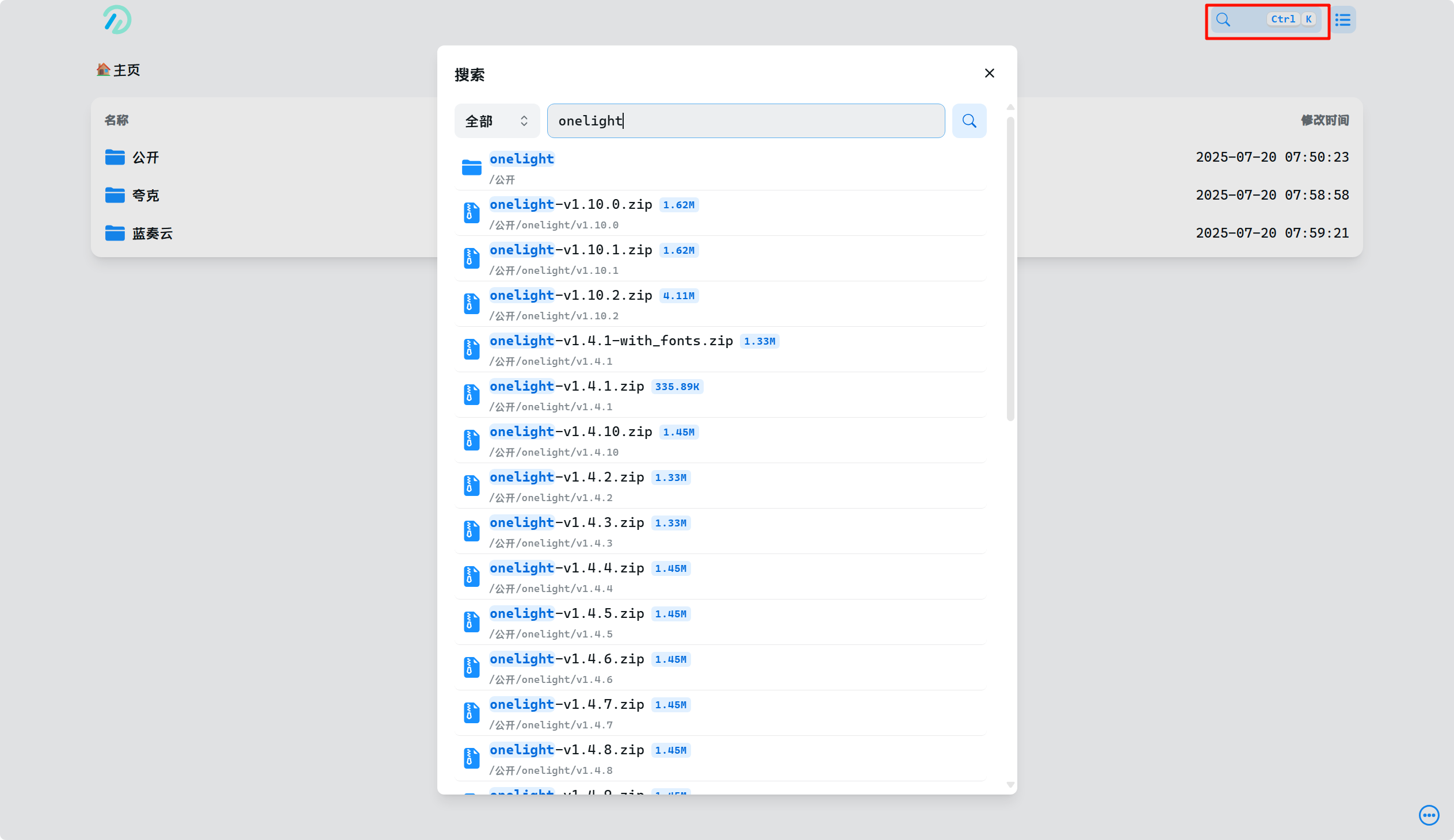Click the site logo

[116, 20]
